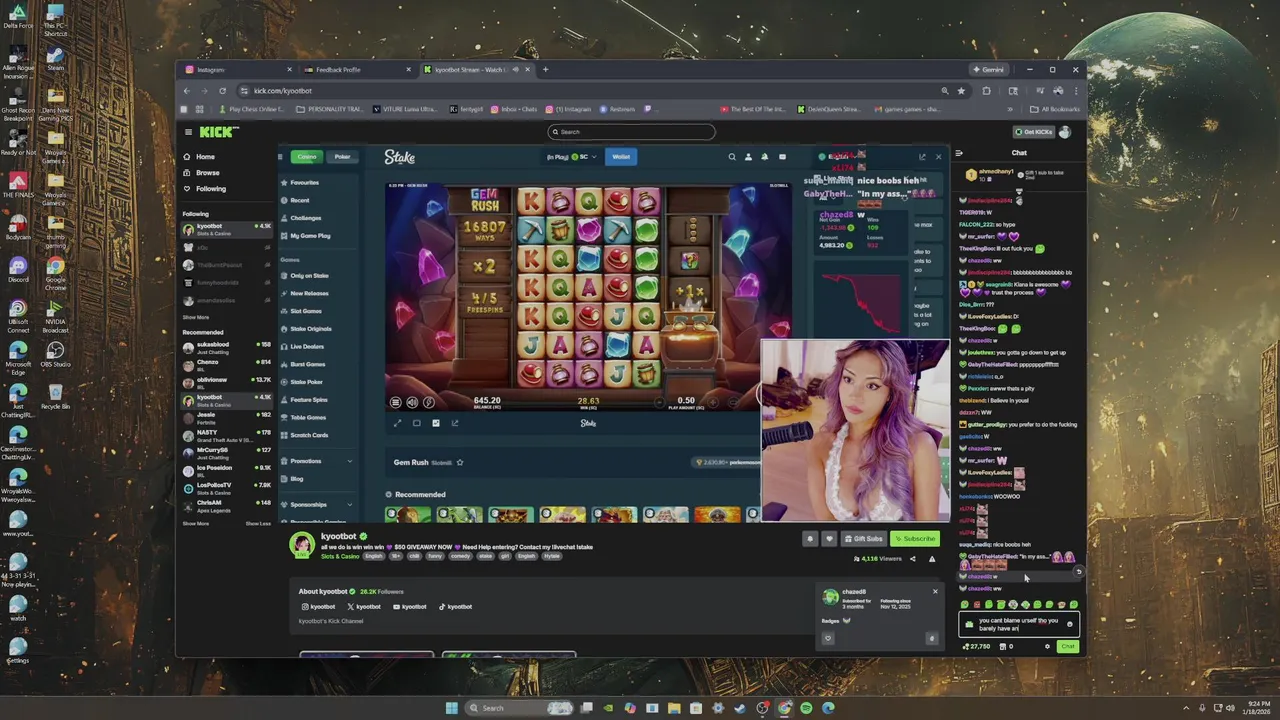This screenshot has height=720, width=1280.
Task: Click the Kick search field
Action: tap(631, 132)
